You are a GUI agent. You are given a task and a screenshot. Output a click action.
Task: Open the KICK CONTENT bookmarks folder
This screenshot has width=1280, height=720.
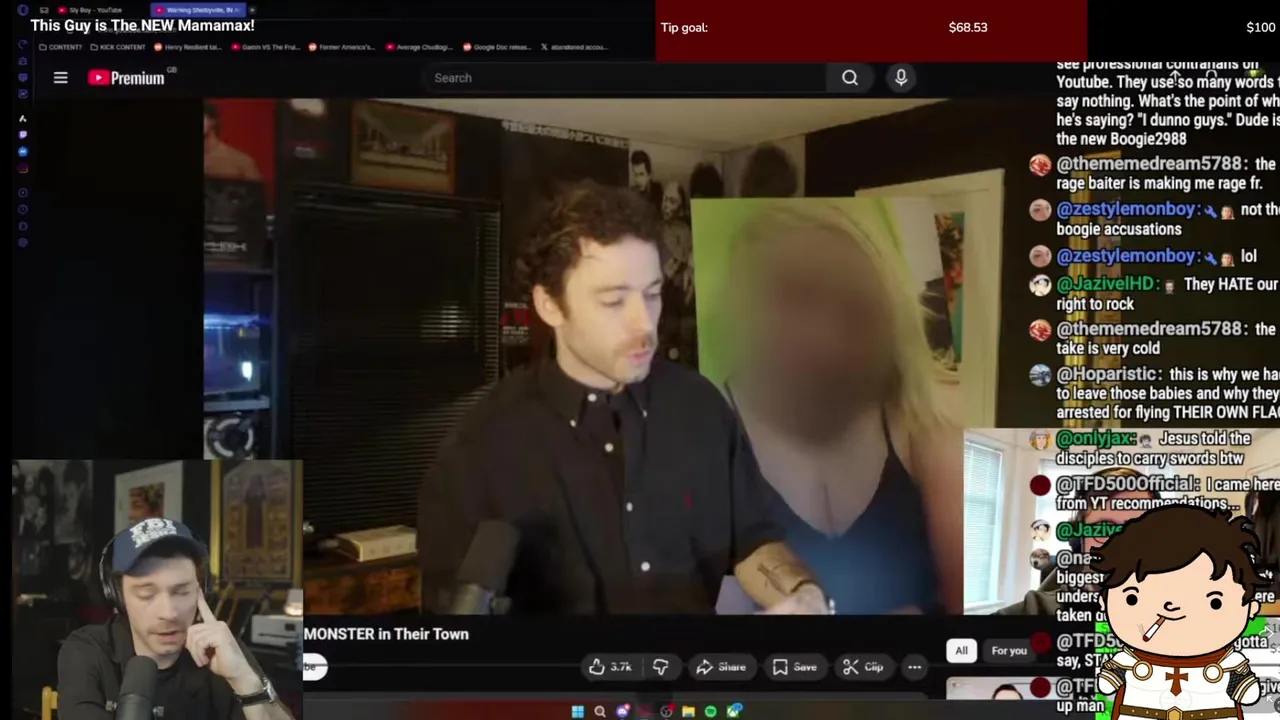tap(118, 47)
